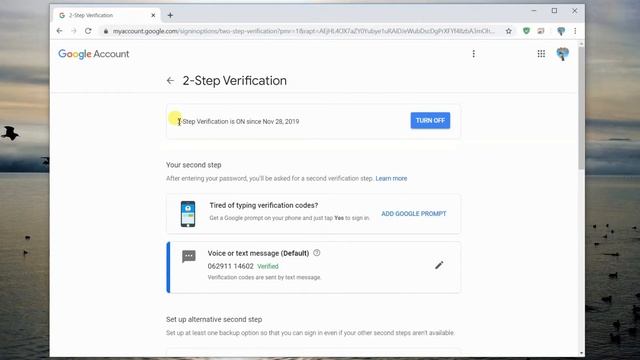Open the green shield extension icon
This screenshot has width=640, height=360.
click(527, 31)
